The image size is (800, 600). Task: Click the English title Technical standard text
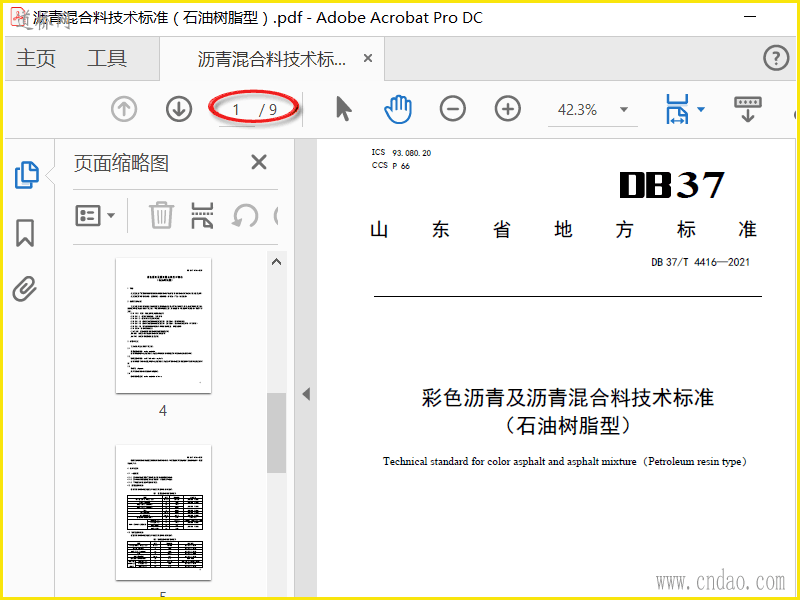coord(565,462)
